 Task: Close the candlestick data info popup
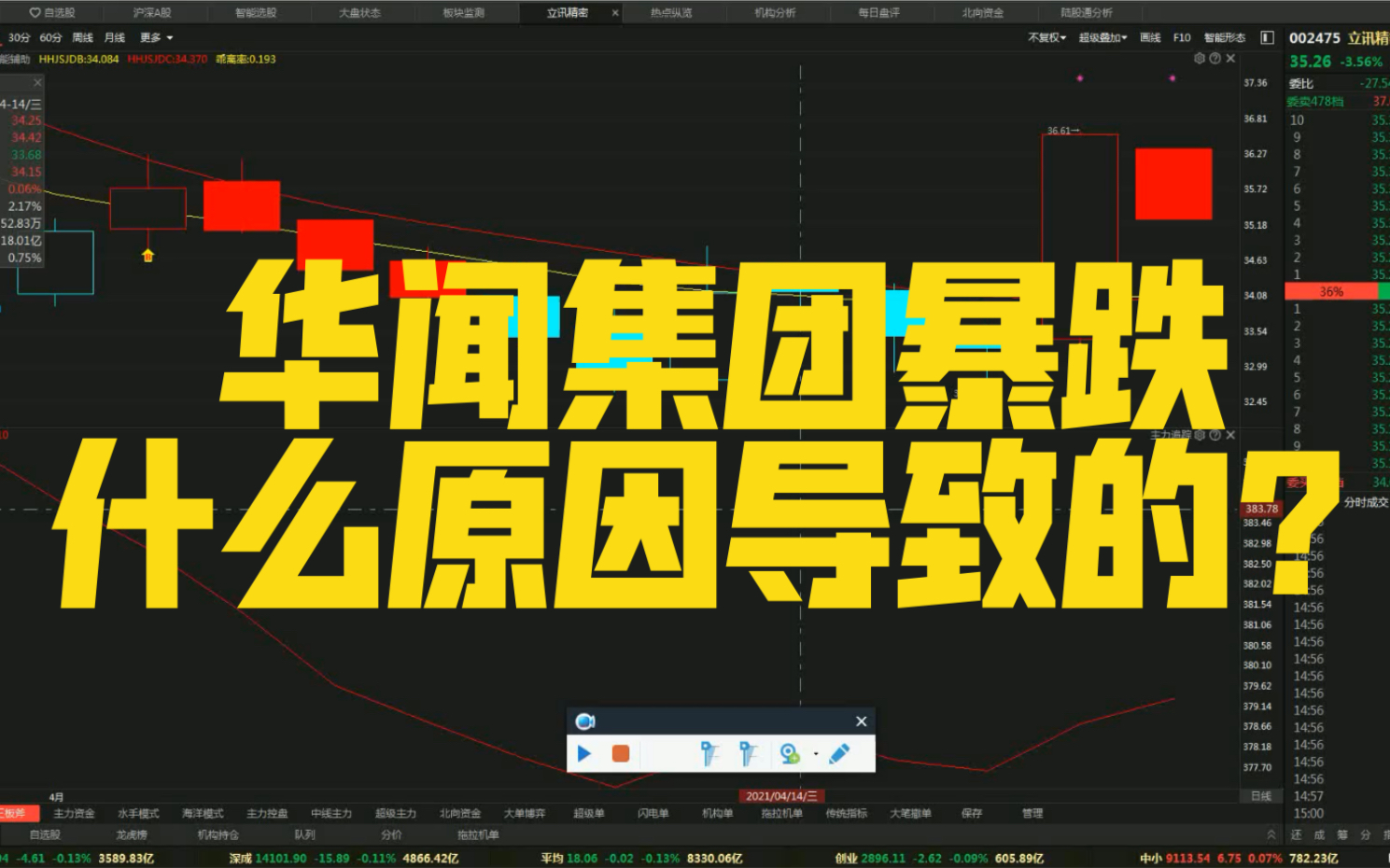[37, 83]
